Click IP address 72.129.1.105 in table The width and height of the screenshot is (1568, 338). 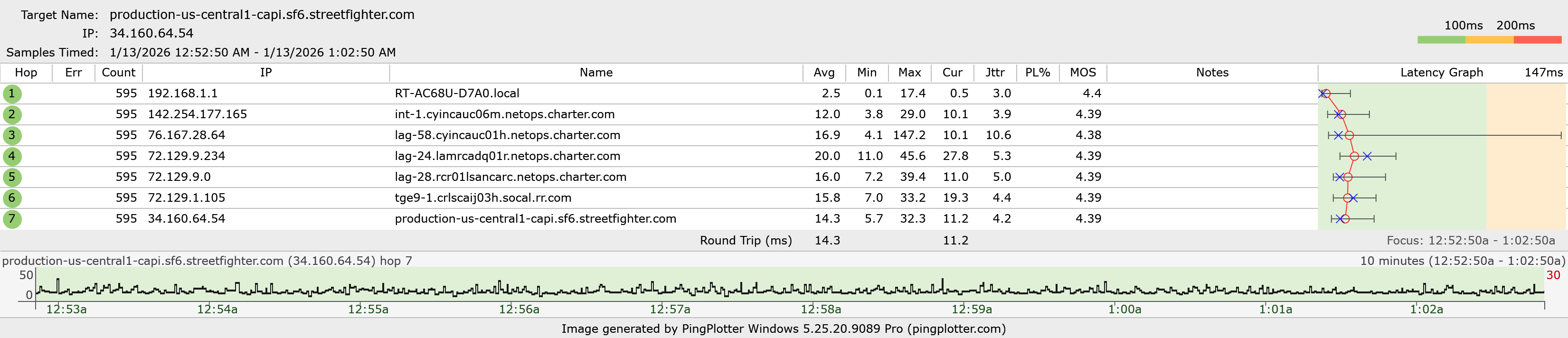tap(186, 198)
